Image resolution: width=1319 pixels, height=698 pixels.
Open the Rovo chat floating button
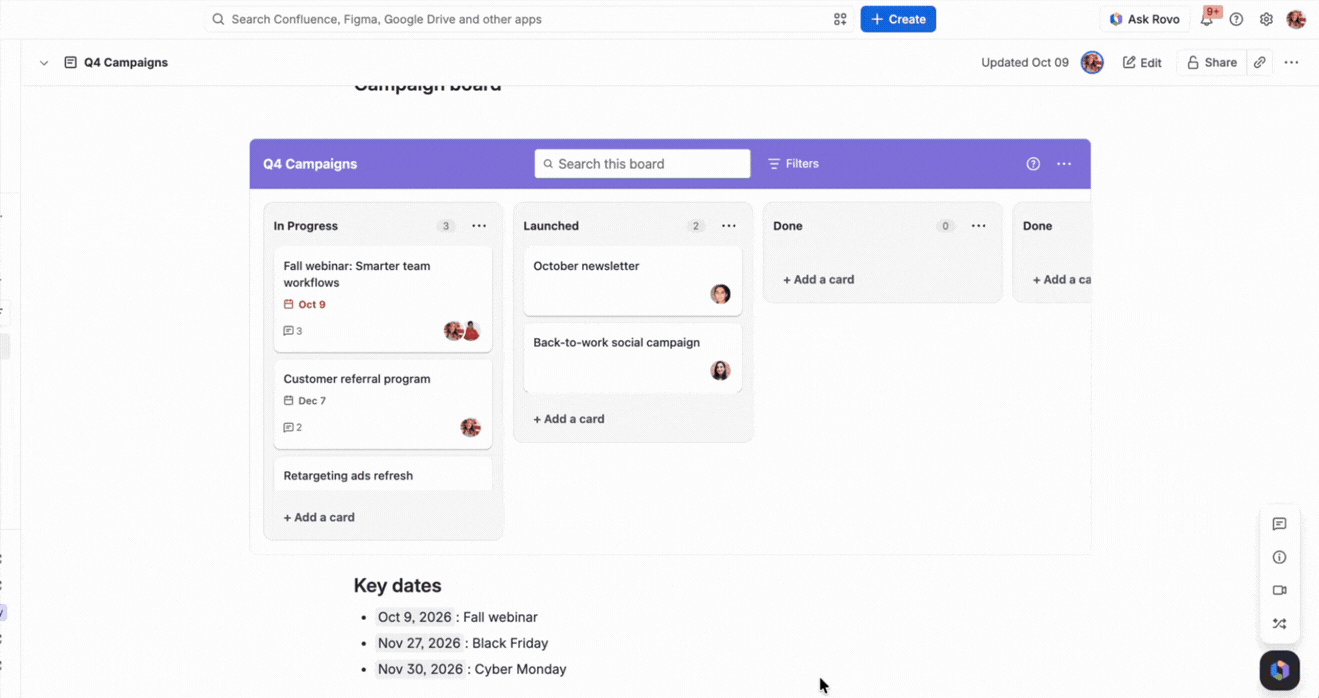[1280, 670]
